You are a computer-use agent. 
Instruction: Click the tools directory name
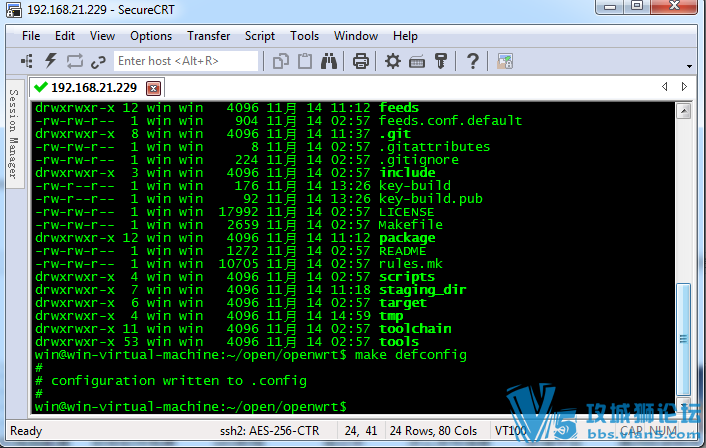pyautogui.click(x=399, y=342)
